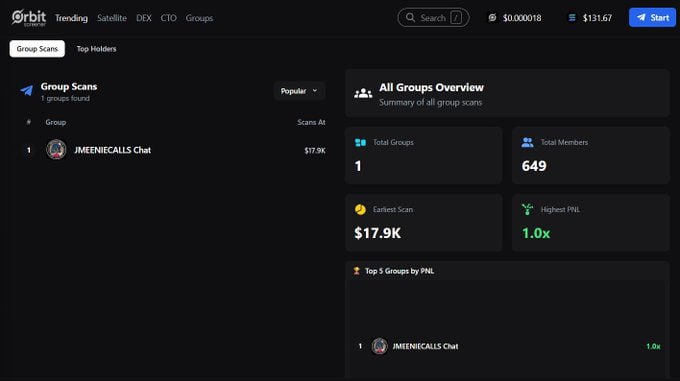The height and width of the screenshot is (381, 680).
Task: Click the paper plane icon by Group Scans
Action: (x=27, y=91)
